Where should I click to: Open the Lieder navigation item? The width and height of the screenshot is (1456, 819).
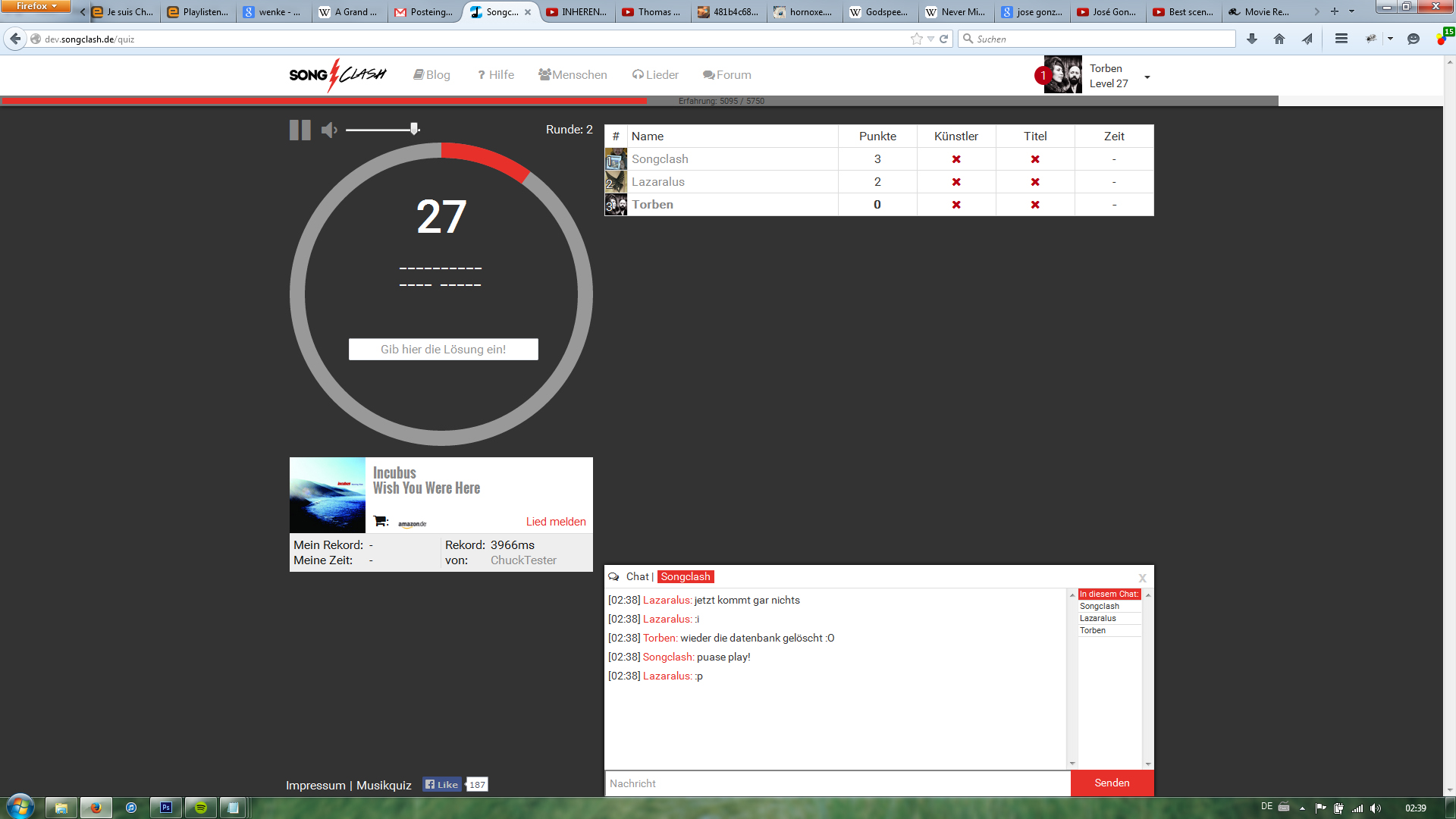(x=655, y=75)
